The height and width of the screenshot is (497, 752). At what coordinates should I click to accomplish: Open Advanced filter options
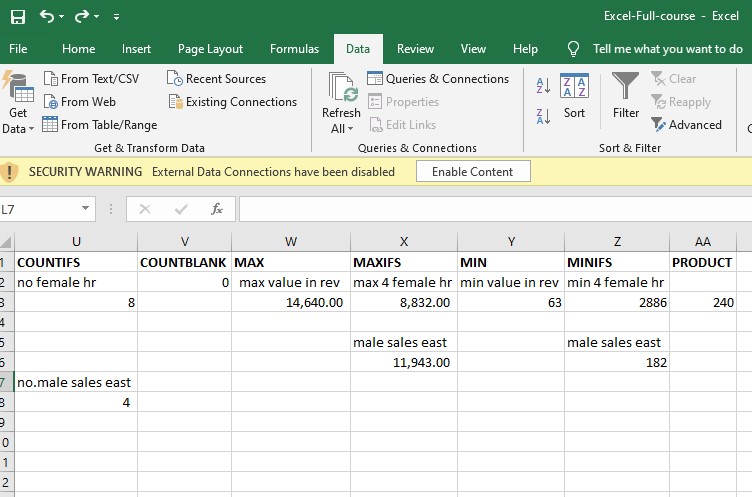pyautogui.click(x=686, y=125)
